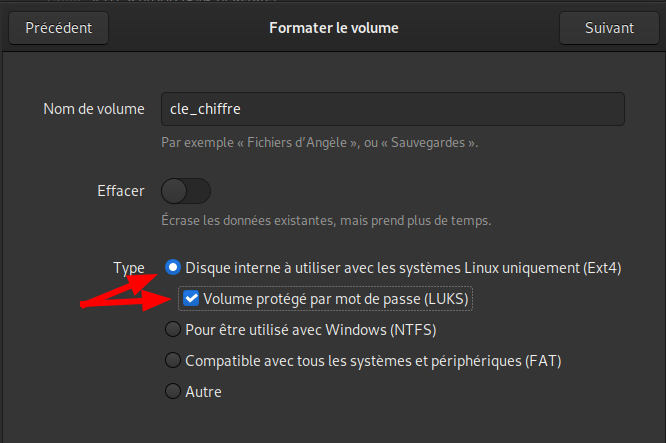Click the Autre option label text

(x=203, y=392)
